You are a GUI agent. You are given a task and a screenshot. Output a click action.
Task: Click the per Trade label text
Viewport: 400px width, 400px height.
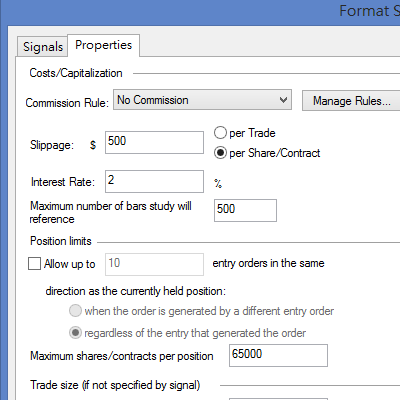pyautogui.click(x=252, y=133)
